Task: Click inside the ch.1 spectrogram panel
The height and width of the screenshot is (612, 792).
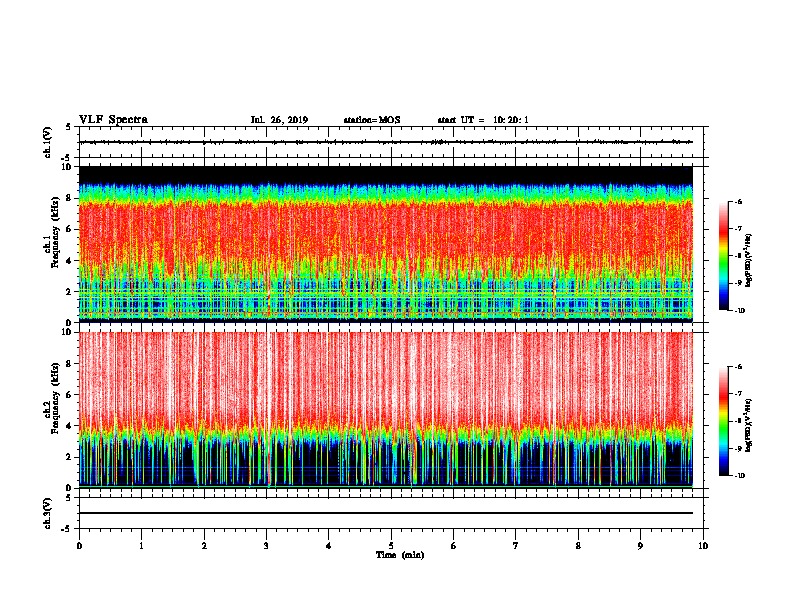Action: [x=386, y=244]
